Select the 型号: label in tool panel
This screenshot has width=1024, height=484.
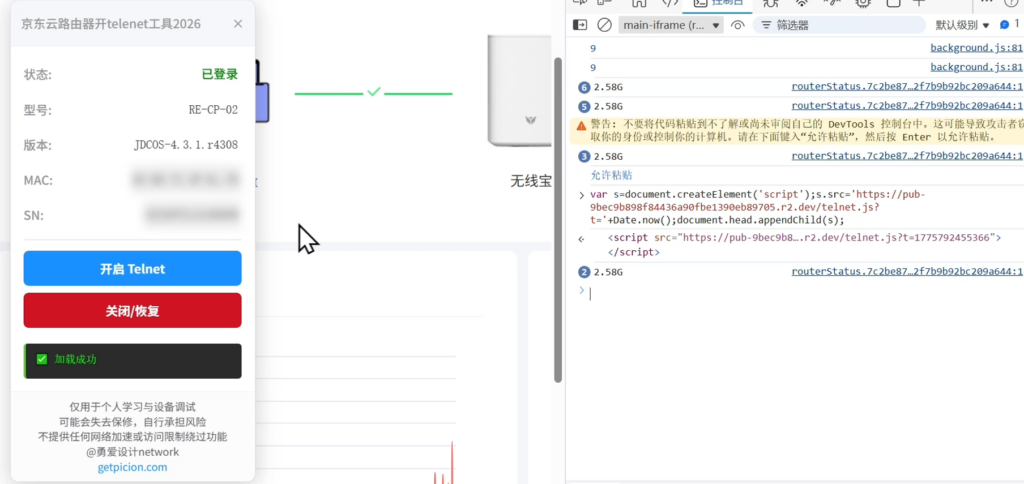38,110
